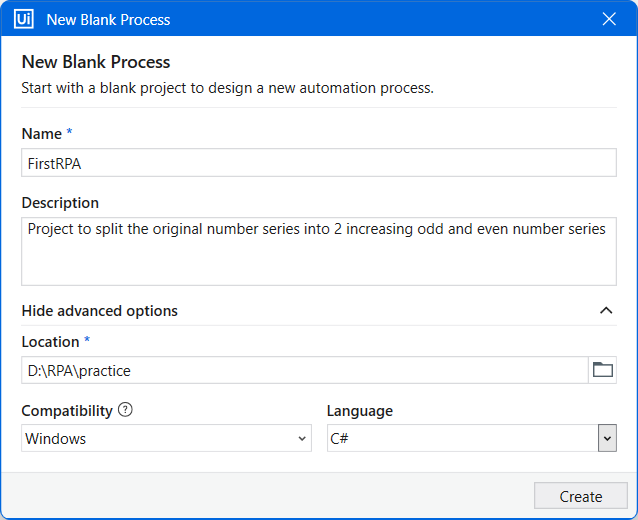Click the small arrow on the Compatibility dropdown

(302, 439)
